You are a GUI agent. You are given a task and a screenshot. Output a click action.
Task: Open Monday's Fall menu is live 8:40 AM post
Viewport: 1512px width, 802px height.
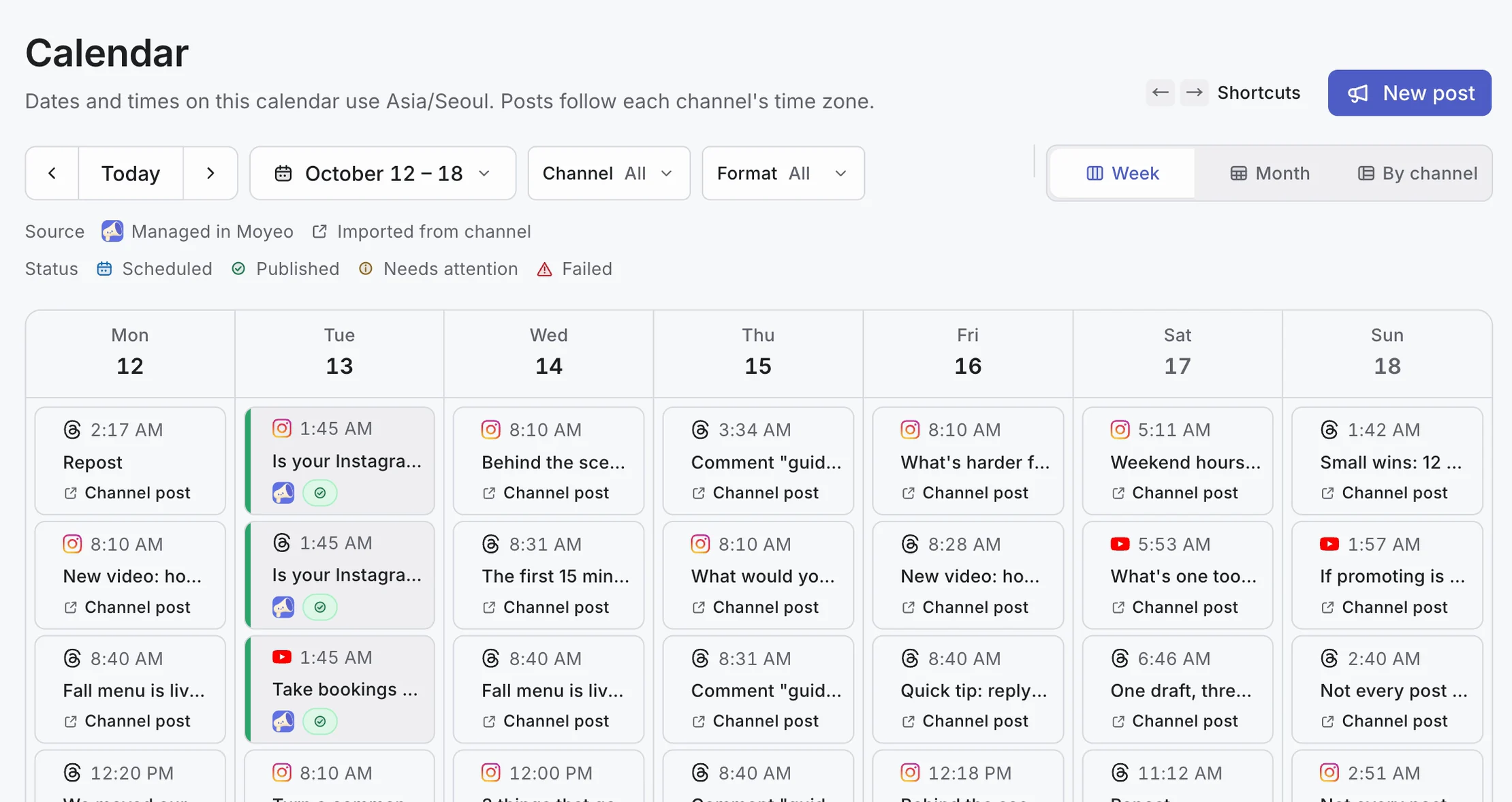point(130,689)
